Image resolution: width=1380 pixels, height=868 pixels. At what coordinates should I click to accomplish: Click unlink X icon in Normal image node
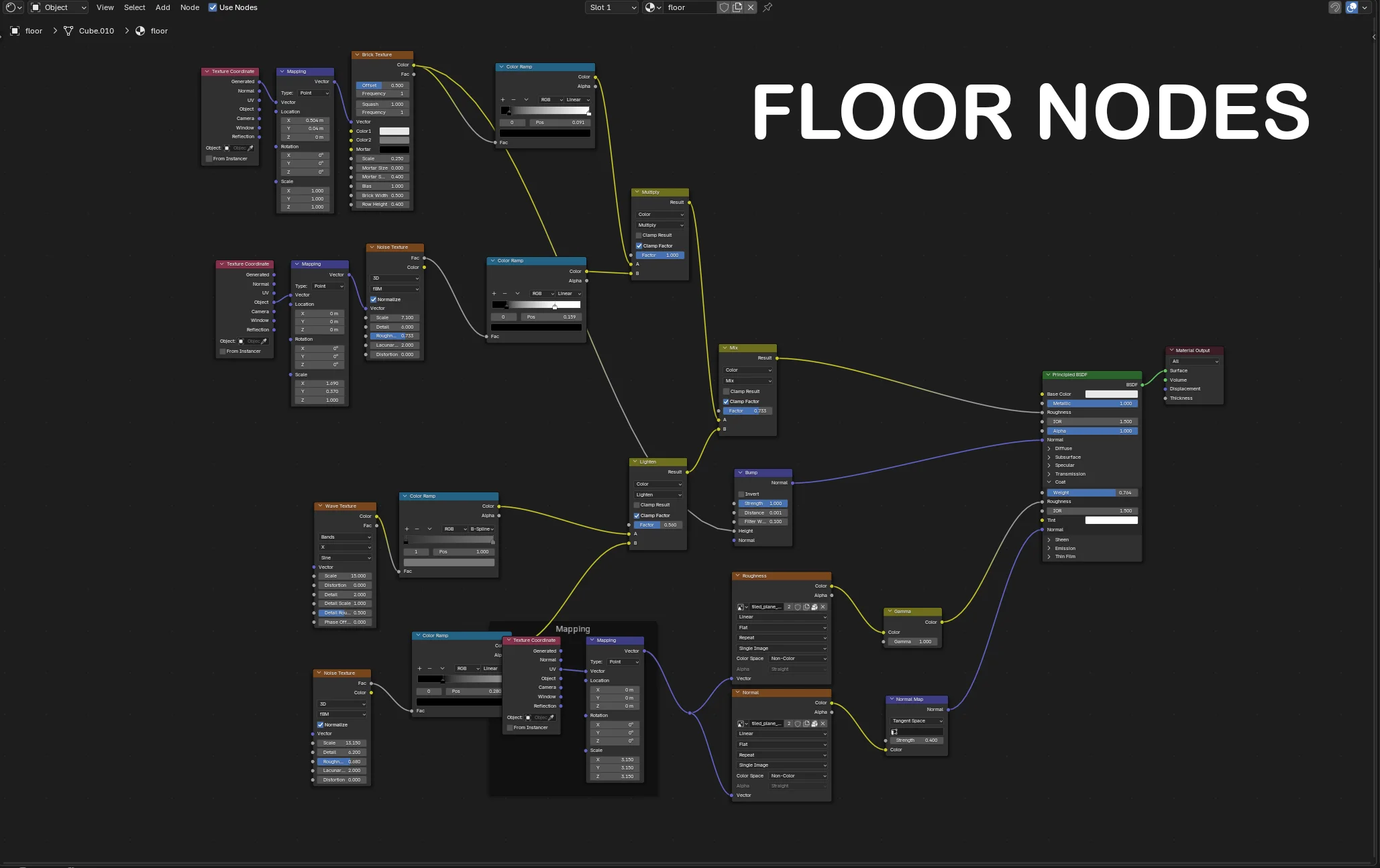(x=823, y=723)
